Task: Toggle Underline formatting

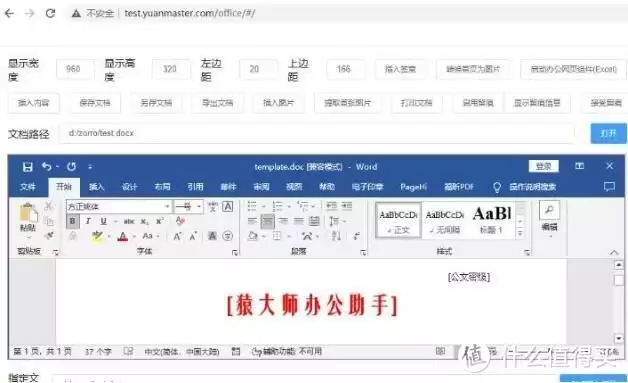Action: coord(103,221)
